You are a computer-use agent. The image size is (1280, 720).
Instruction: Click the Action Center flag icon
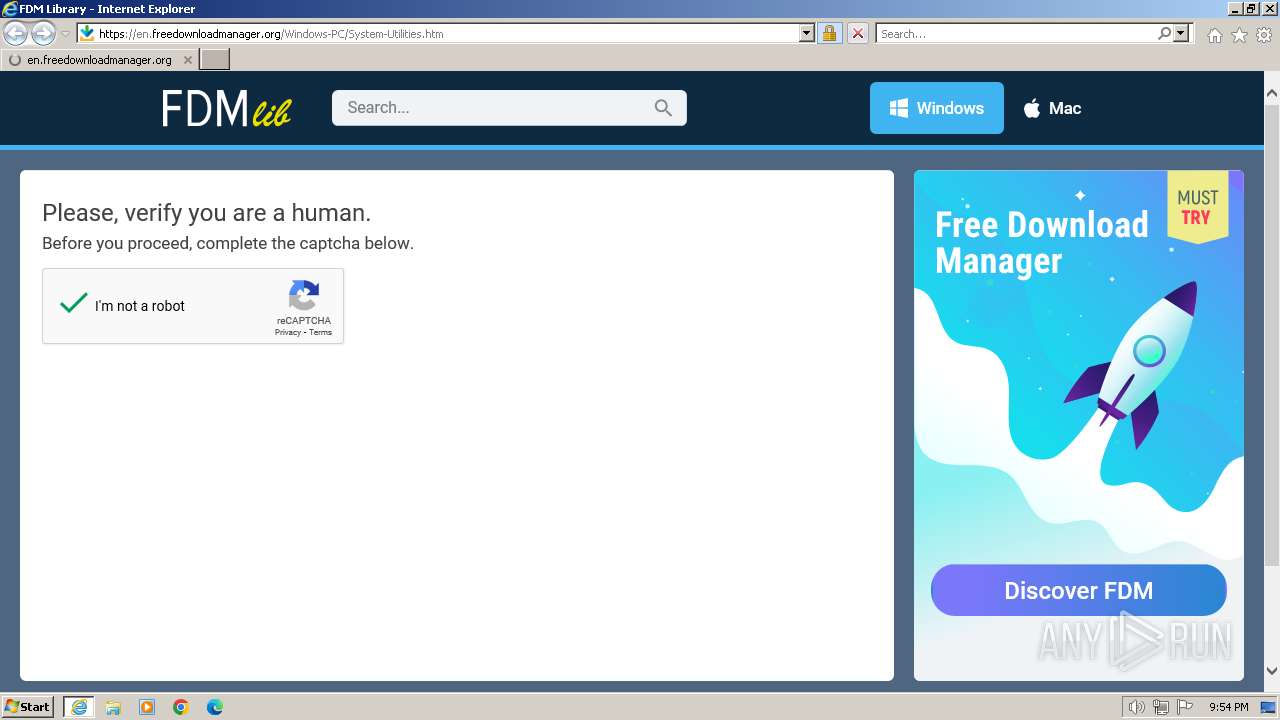click(1185, 707)
